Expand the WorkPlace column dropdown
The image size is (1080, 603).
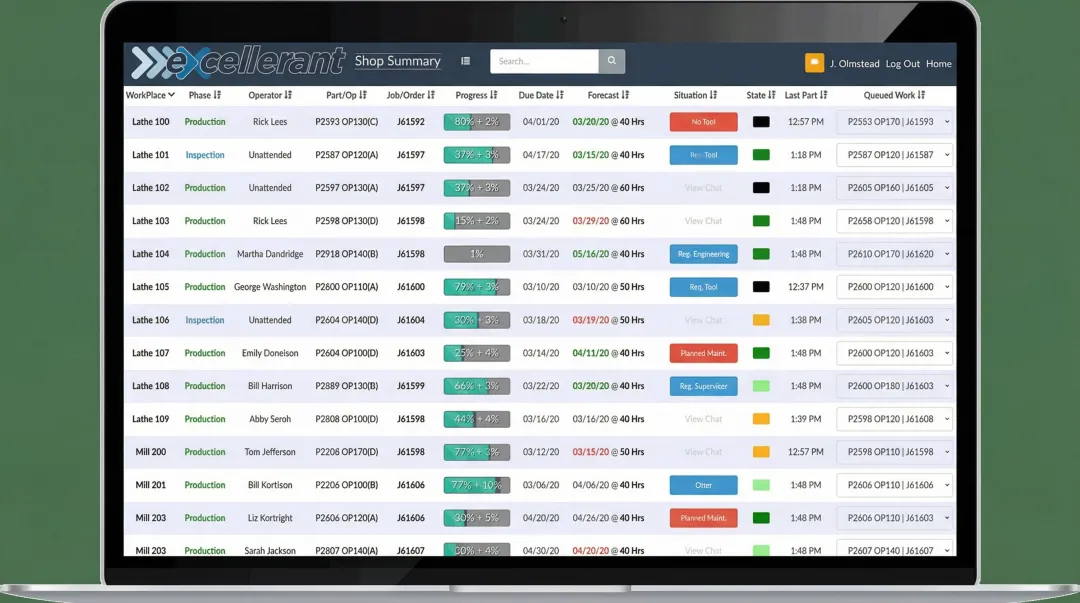pos(150,95)
